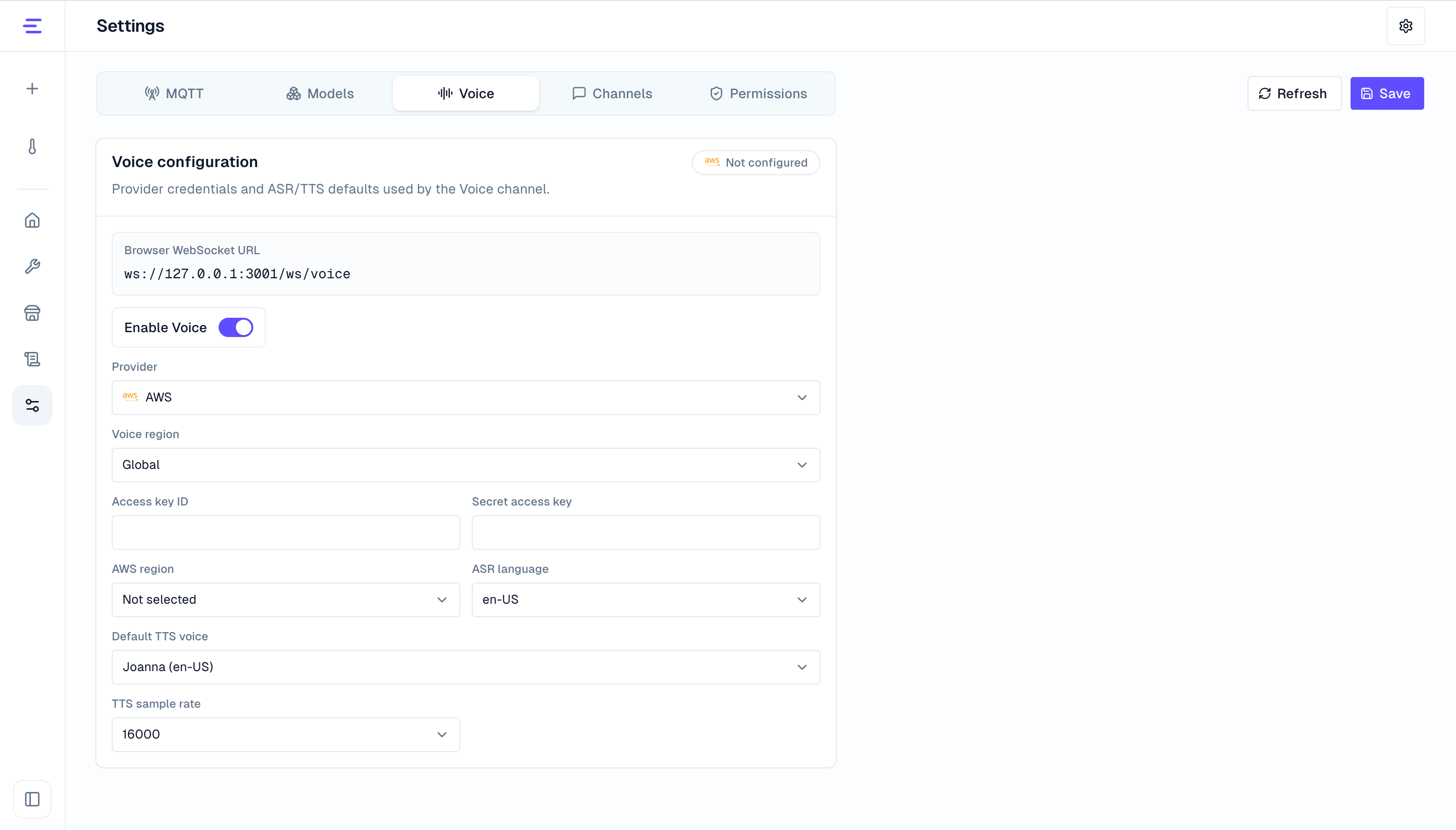
Task: Open the Voice region Global dropdown
Action: coord(466,465)
